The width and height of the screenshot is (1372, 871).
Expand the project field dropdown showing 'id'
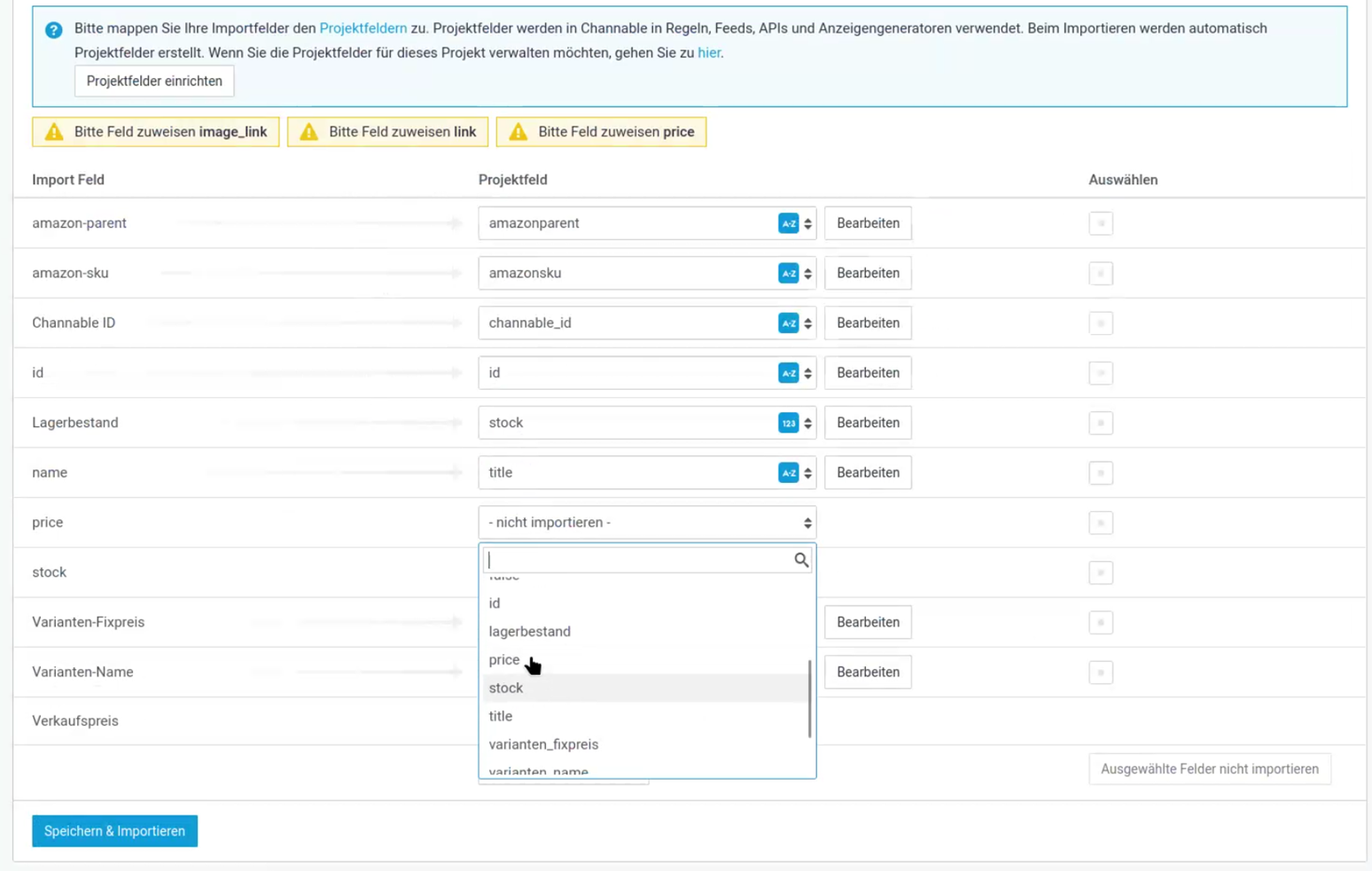[x=629, y=373]
